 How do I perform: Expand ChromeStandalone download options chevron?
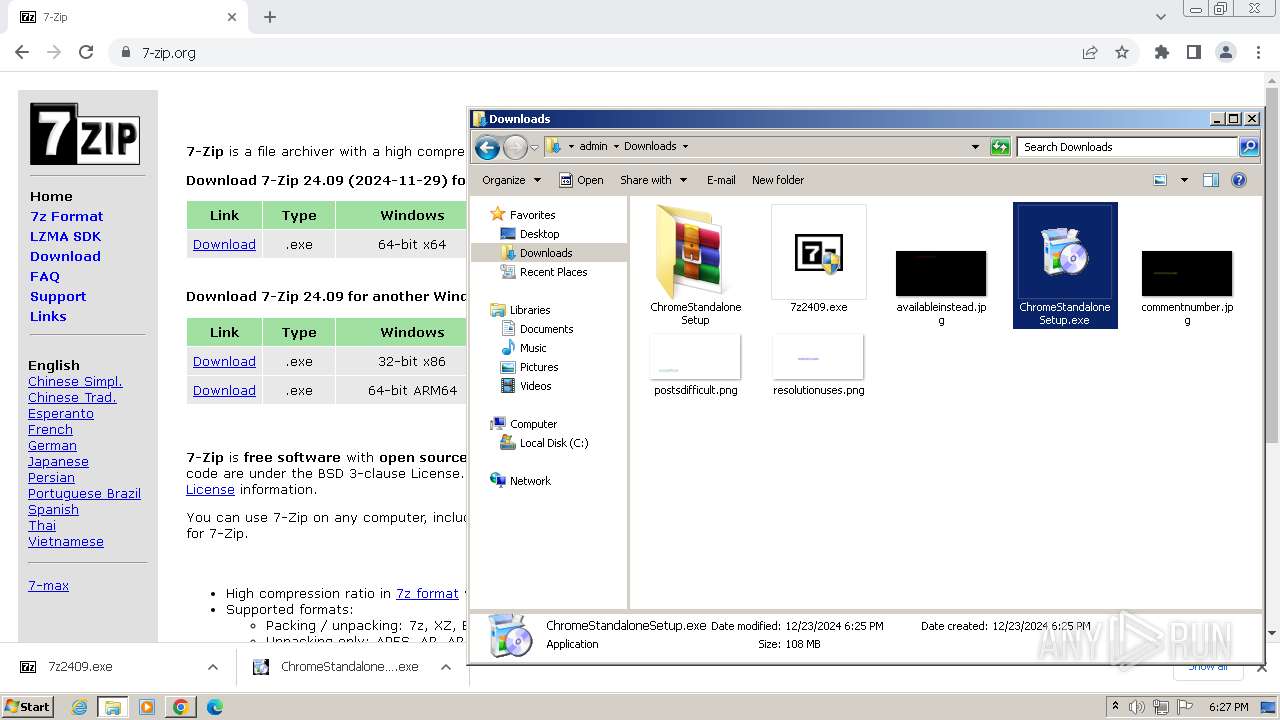(446, 667)
